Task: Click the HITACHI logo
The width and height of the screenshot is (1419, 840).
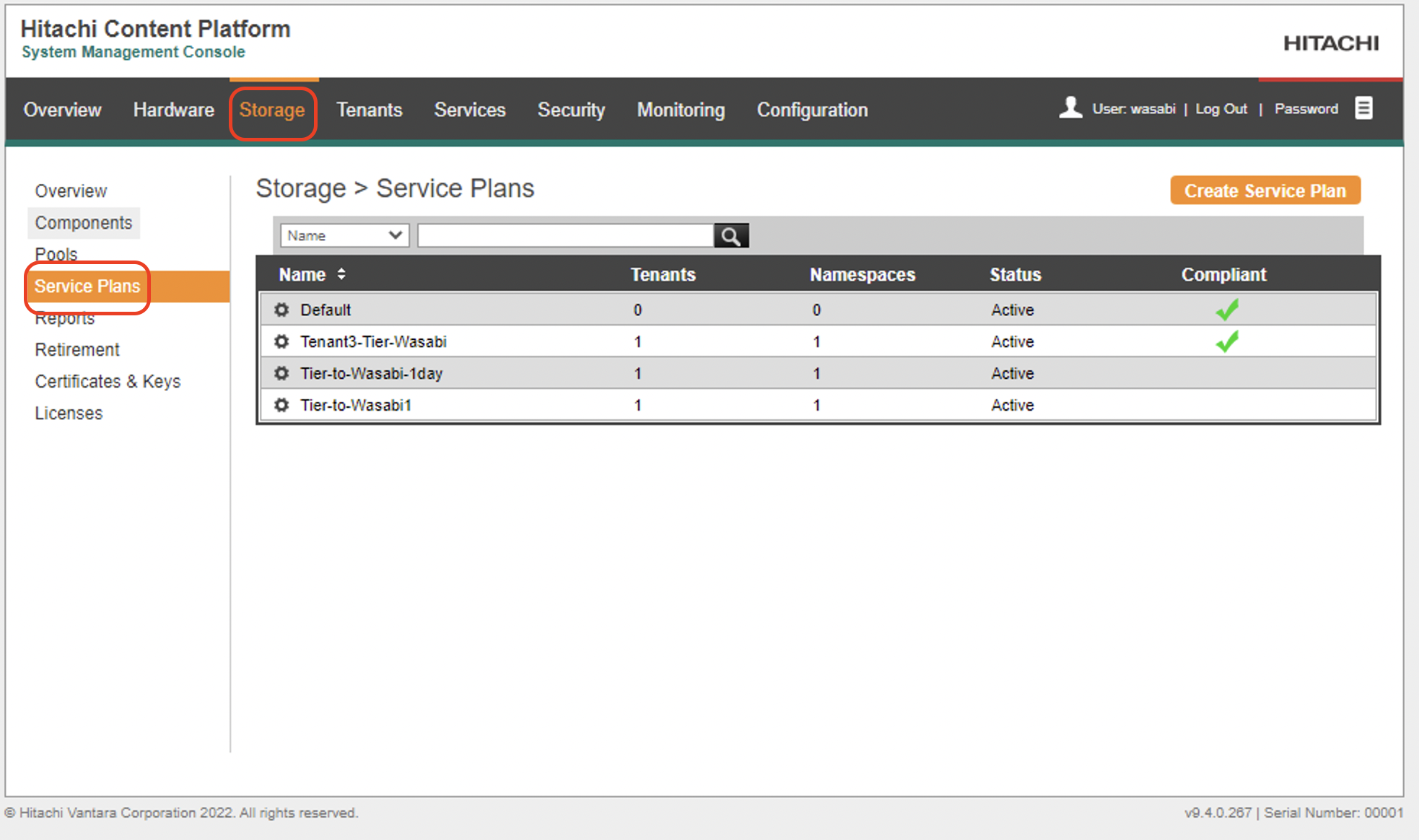Action: [x=1331, y=43]
